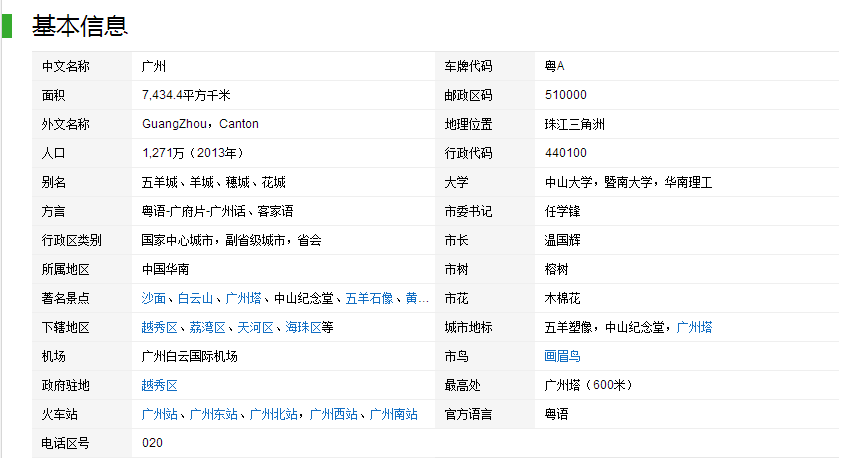This screenshot has height=458, width=868.
Task: Open the 天河区 district link
Action: [x=255, y=327]
